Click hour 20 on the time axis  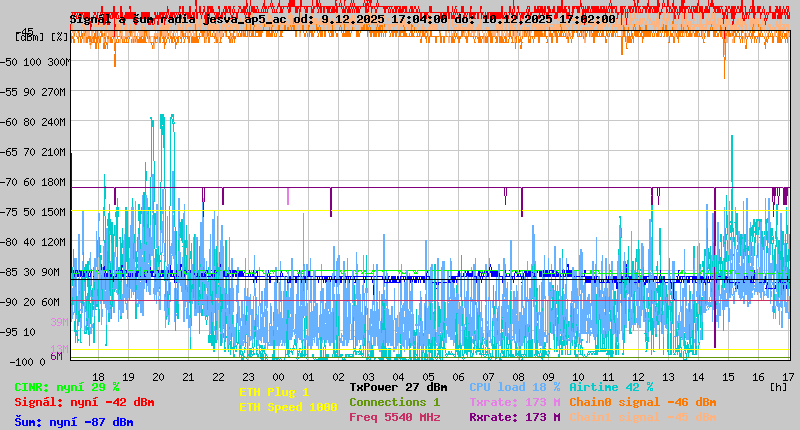(158, 376)
